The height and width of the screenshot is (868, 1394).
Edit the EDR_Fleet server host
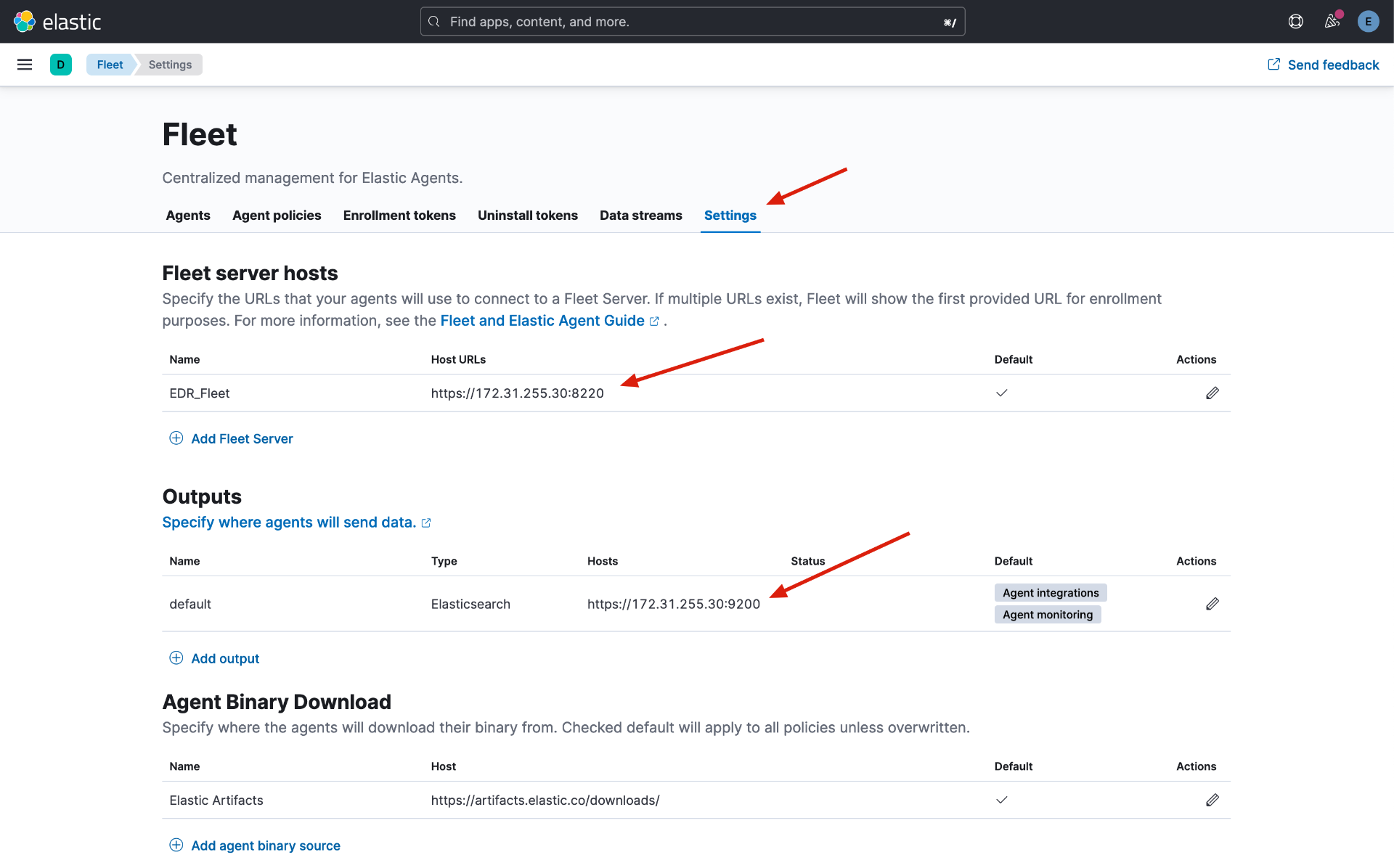1212,393
